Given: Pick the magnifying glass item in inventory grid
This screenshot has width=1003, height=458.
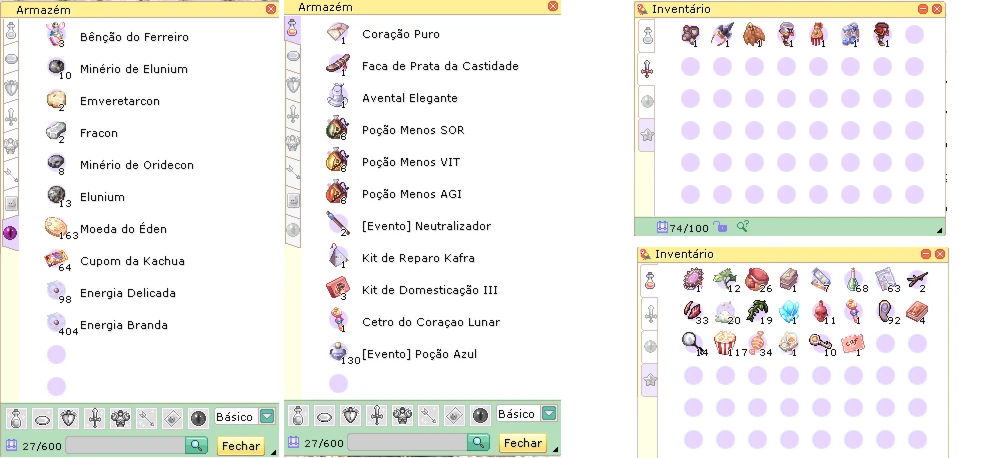Looking at the screenshot, I should [691, 342].
